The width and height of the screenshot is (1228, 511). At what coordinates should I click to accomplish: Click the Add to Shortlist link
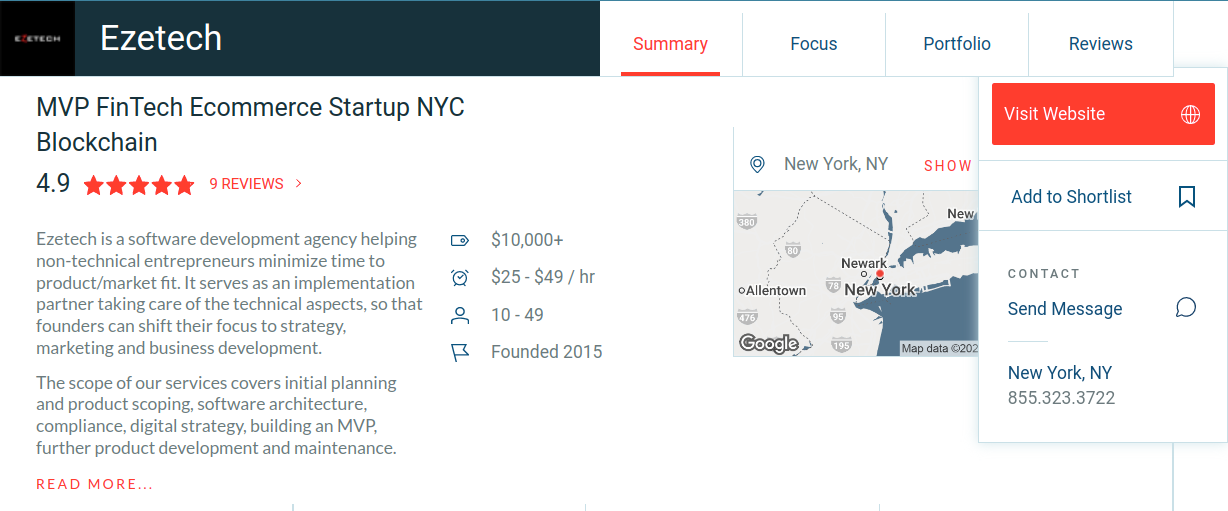pyautogui.click(x=1071, y=197)
